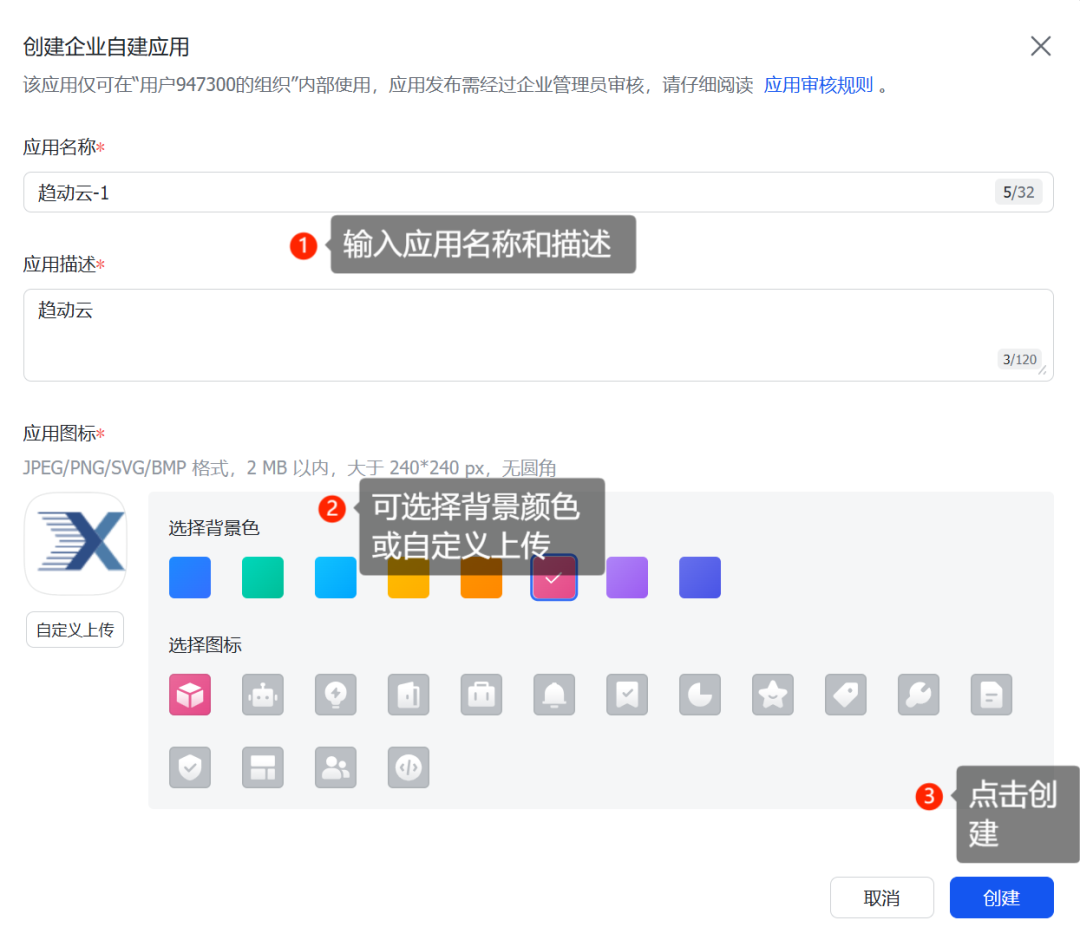The height and width of the screenshot is (940, 1080).
Task: Pick the people group icon
Action: (335, 767)
